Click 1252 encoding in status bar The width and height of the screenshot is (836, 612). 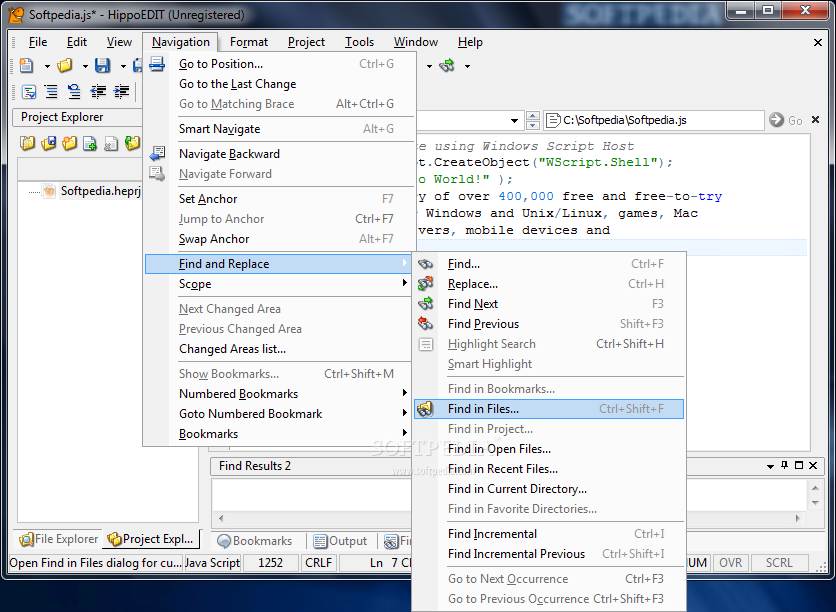270,562
